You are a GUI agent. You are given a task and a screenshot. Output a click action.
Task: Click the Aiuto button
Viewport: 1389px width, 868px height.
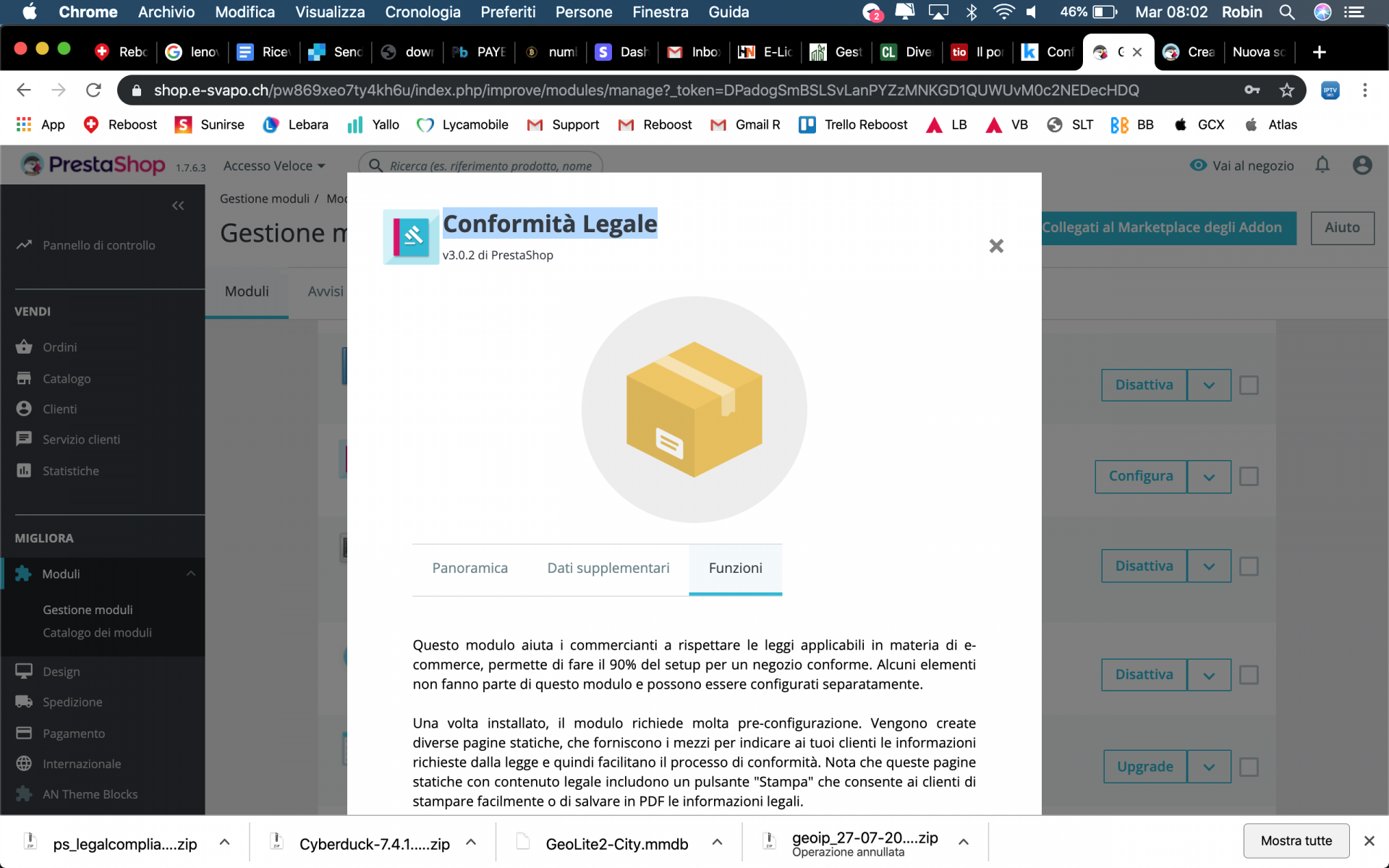pyautogui.click(x=1342, y=228)
